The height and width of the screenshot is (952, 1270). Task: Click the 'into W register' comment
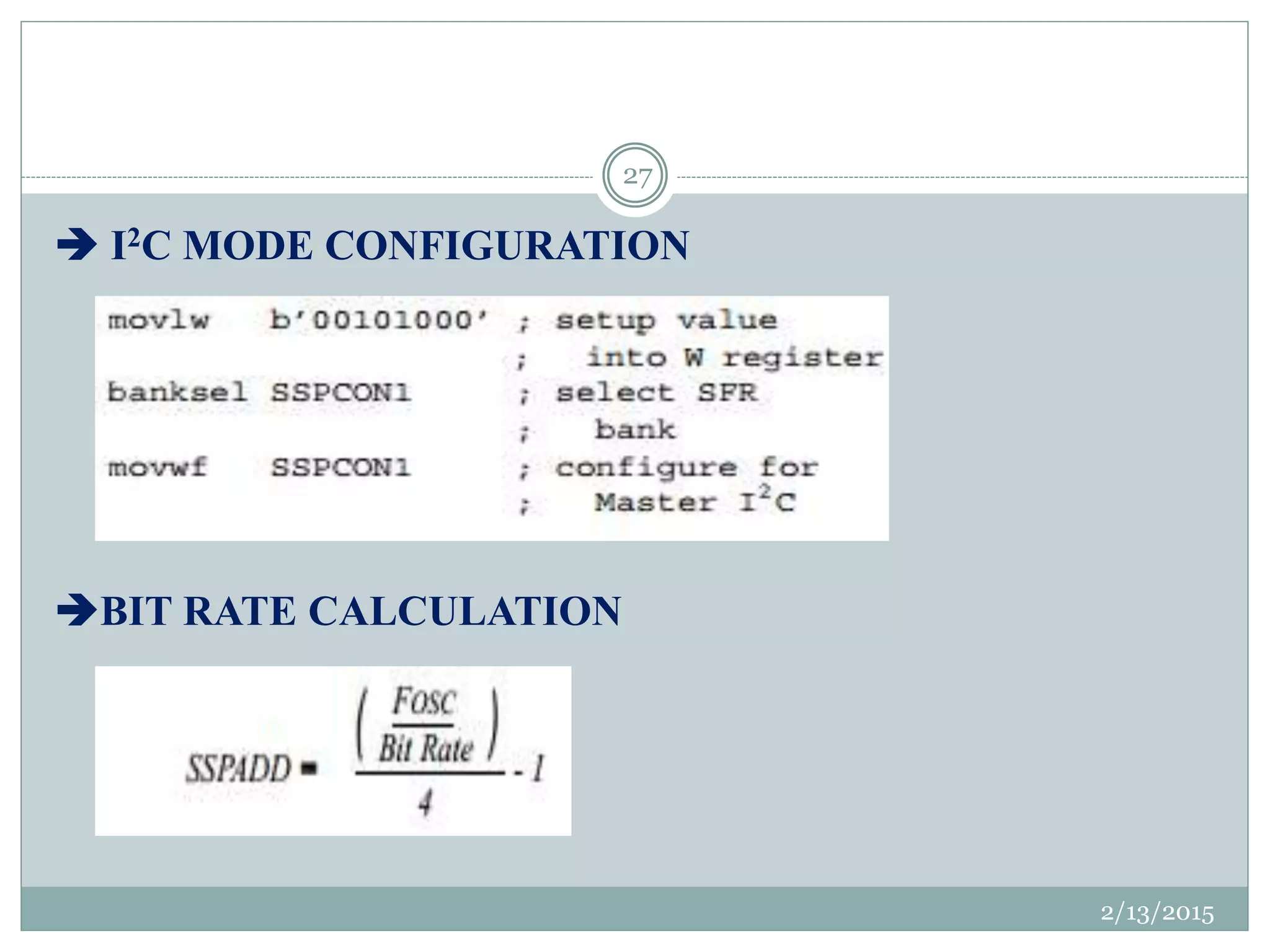coord(735,358)
